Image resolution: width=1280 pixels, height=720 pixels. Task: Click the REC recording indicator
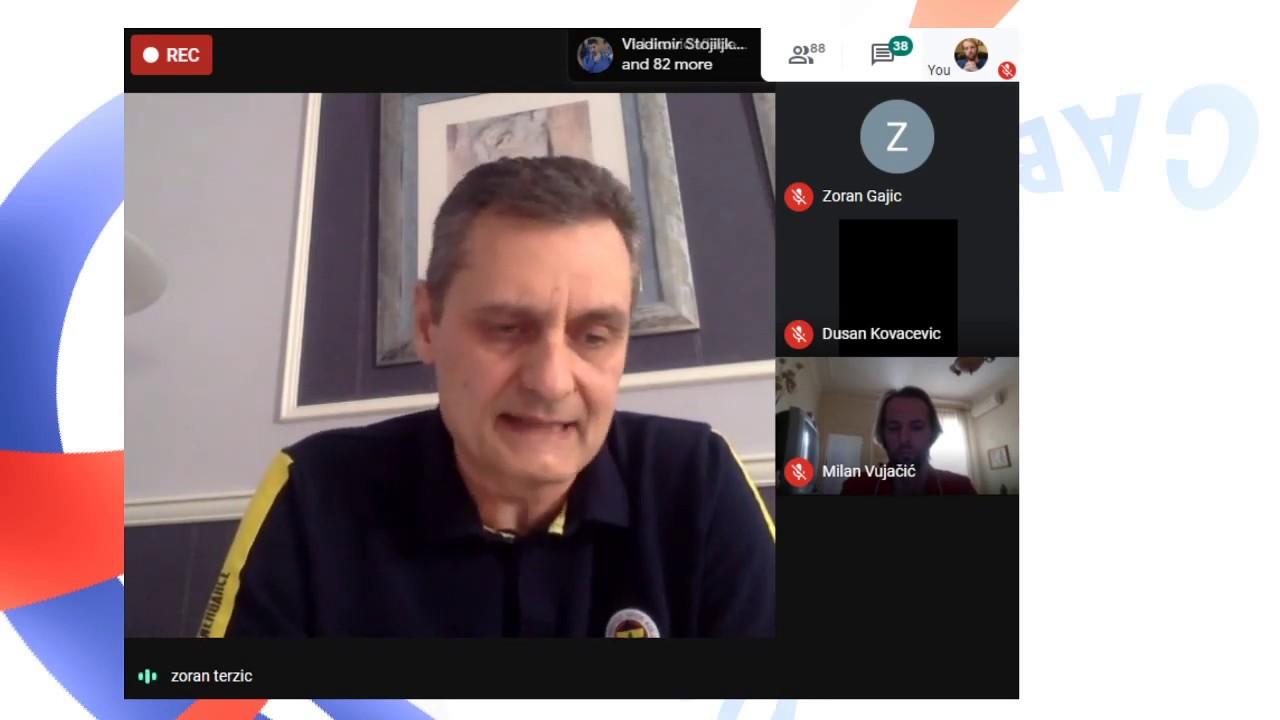(171, 55)
